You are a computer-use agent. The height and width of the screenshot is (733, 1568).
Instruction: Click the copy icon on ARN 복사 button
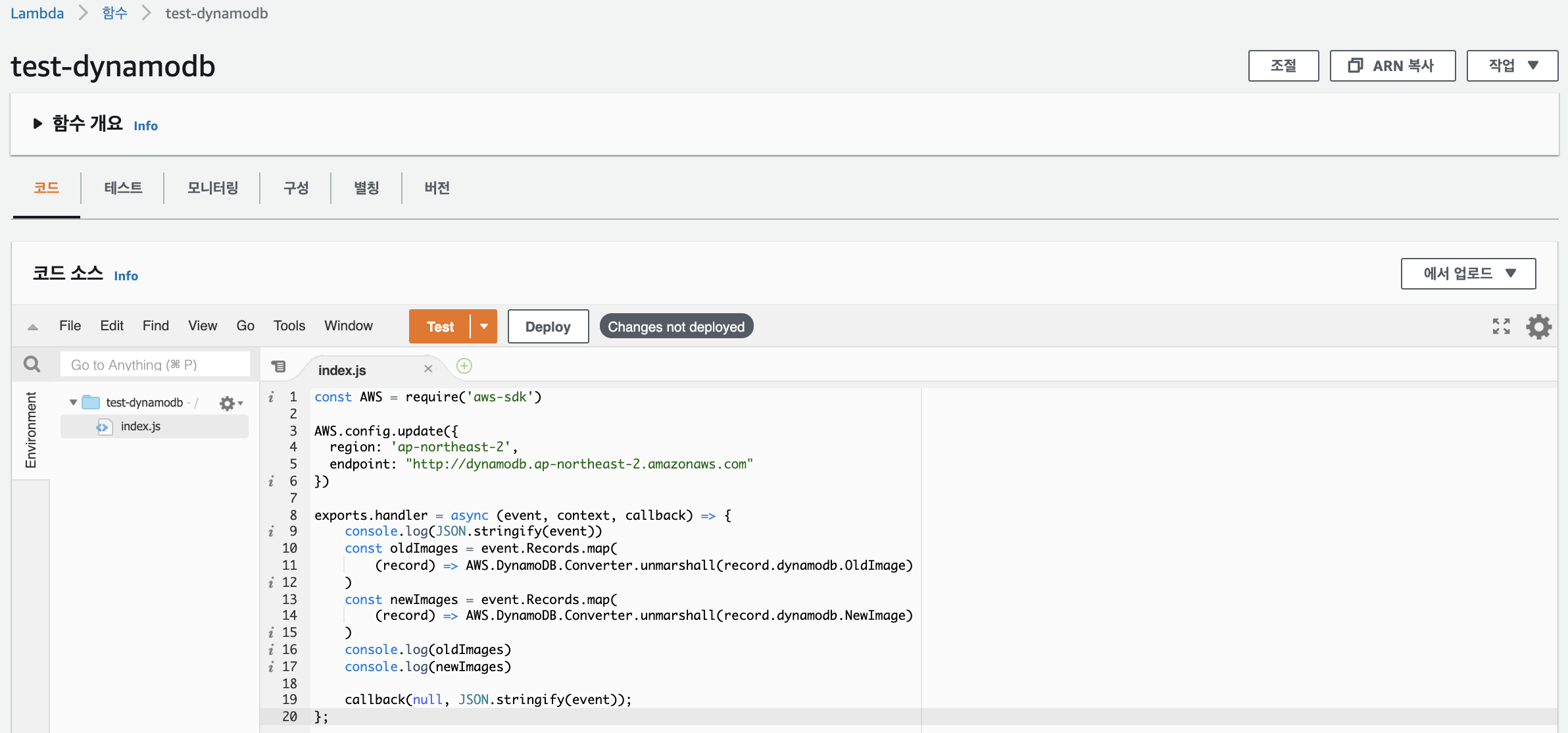[1355, 66]
